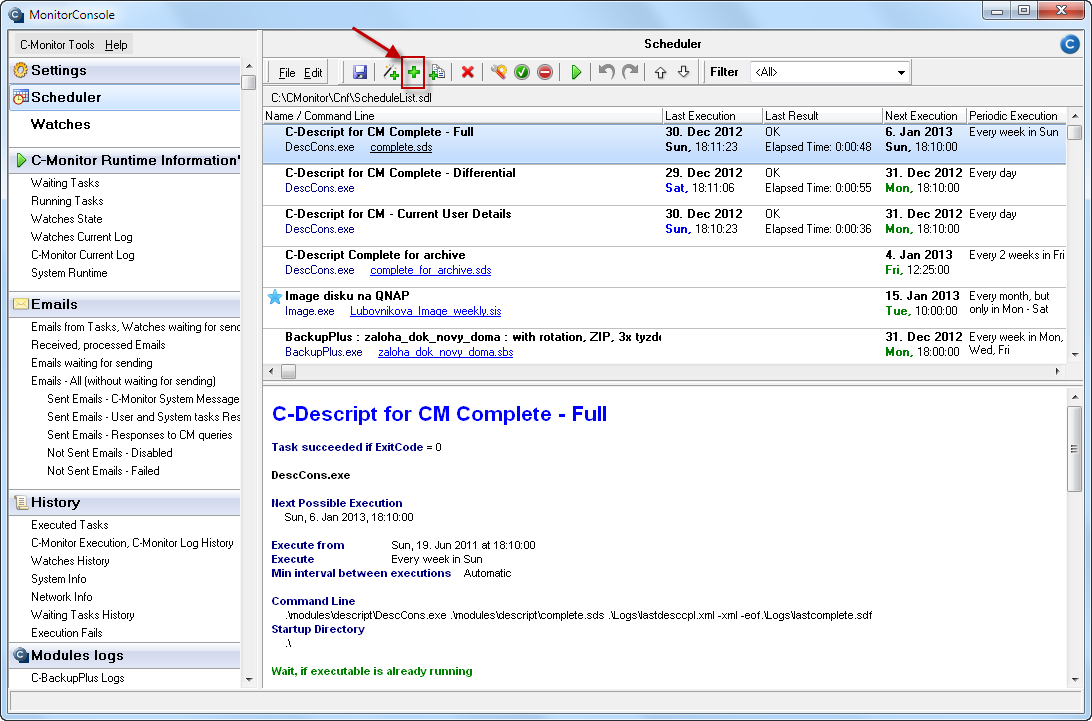Screen dimensions: 1092x721
Task: Enable the selected task (green check icon)
Action: tap(522, 72)
